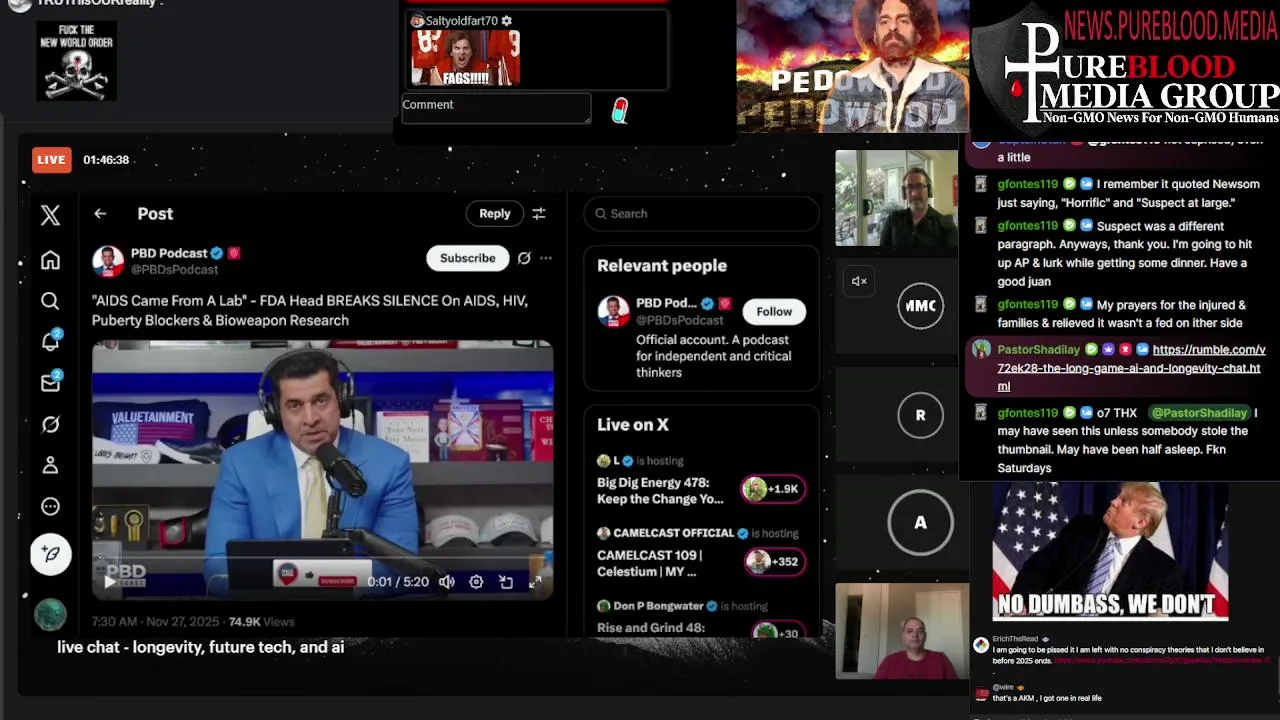This screenshot has width=1280, height=720.
Task: Click 'Live on X' heading
Action: [632, 425]
